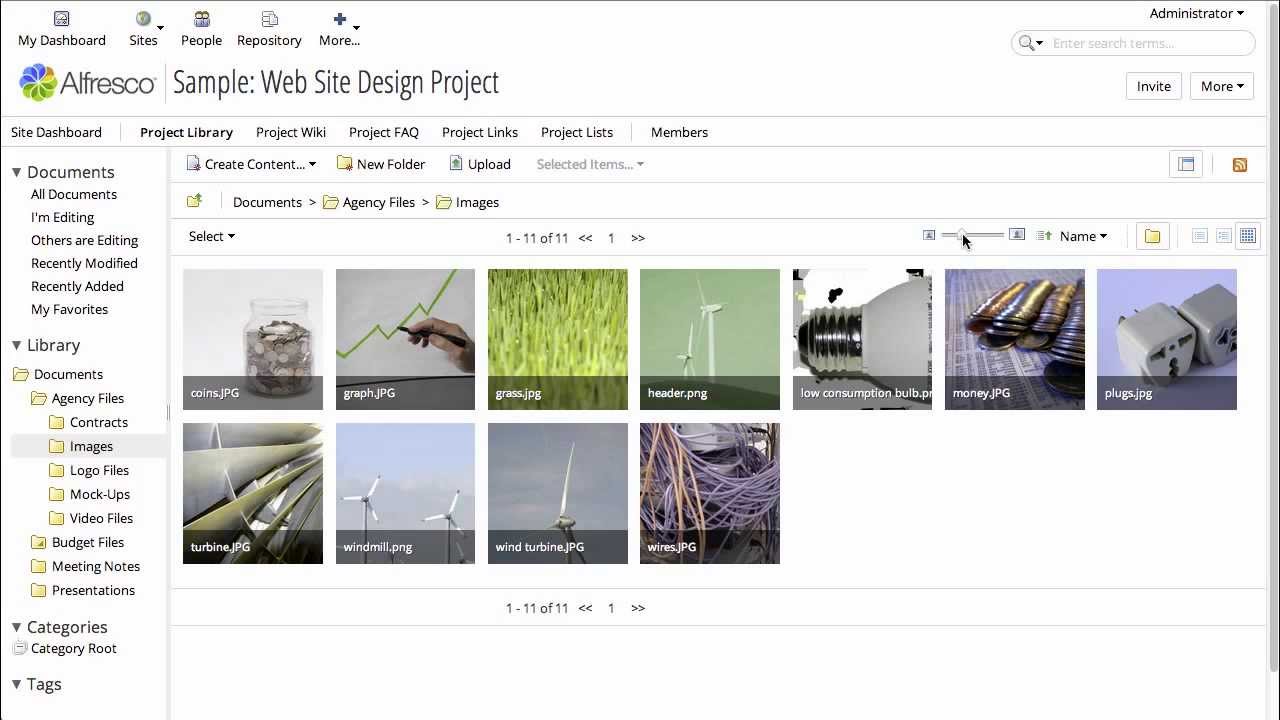
Task: Switch to detailed list view
Action: (1223, 236)
